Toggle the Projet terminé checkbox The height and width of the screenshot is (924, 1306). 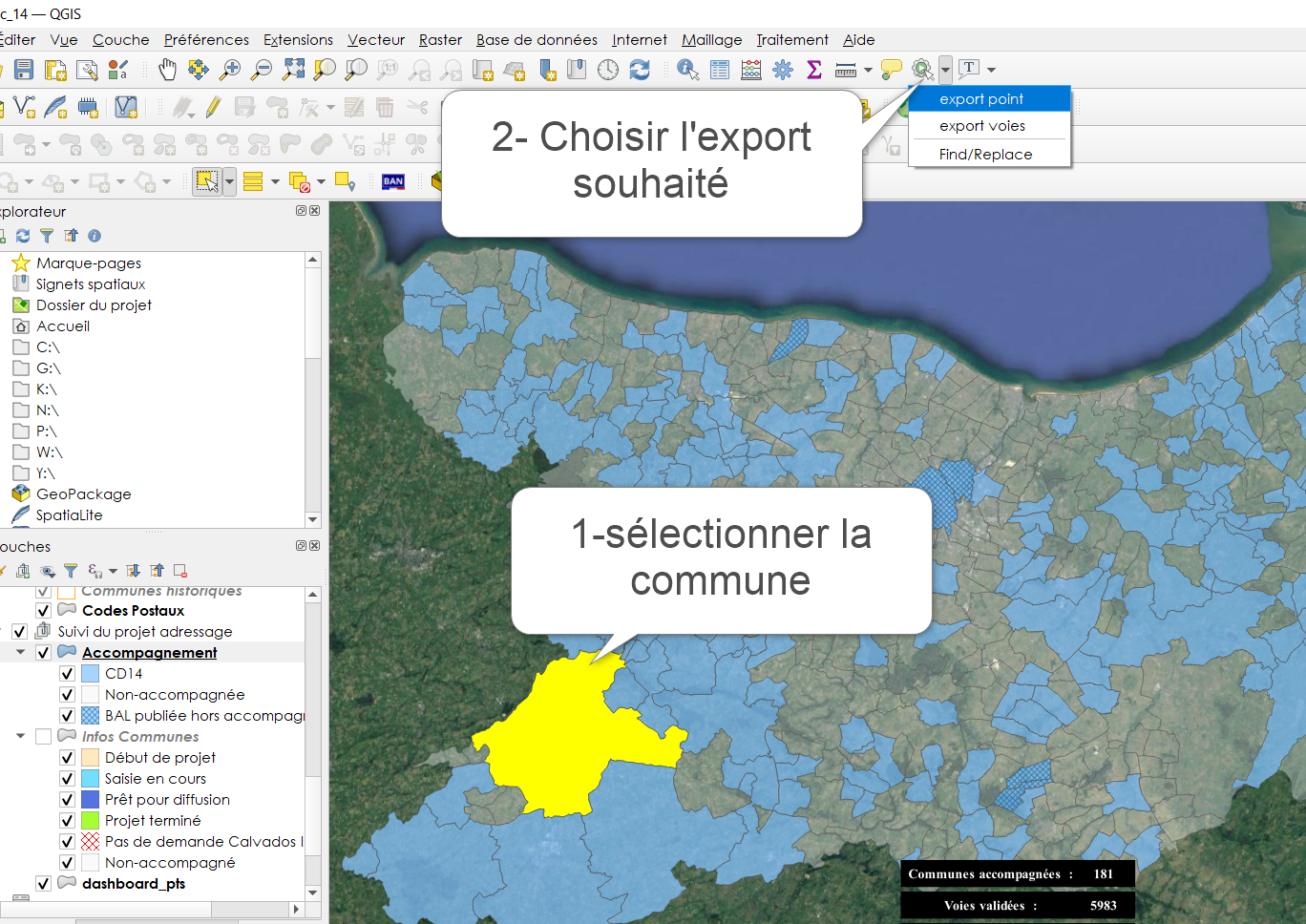(67, 821)
